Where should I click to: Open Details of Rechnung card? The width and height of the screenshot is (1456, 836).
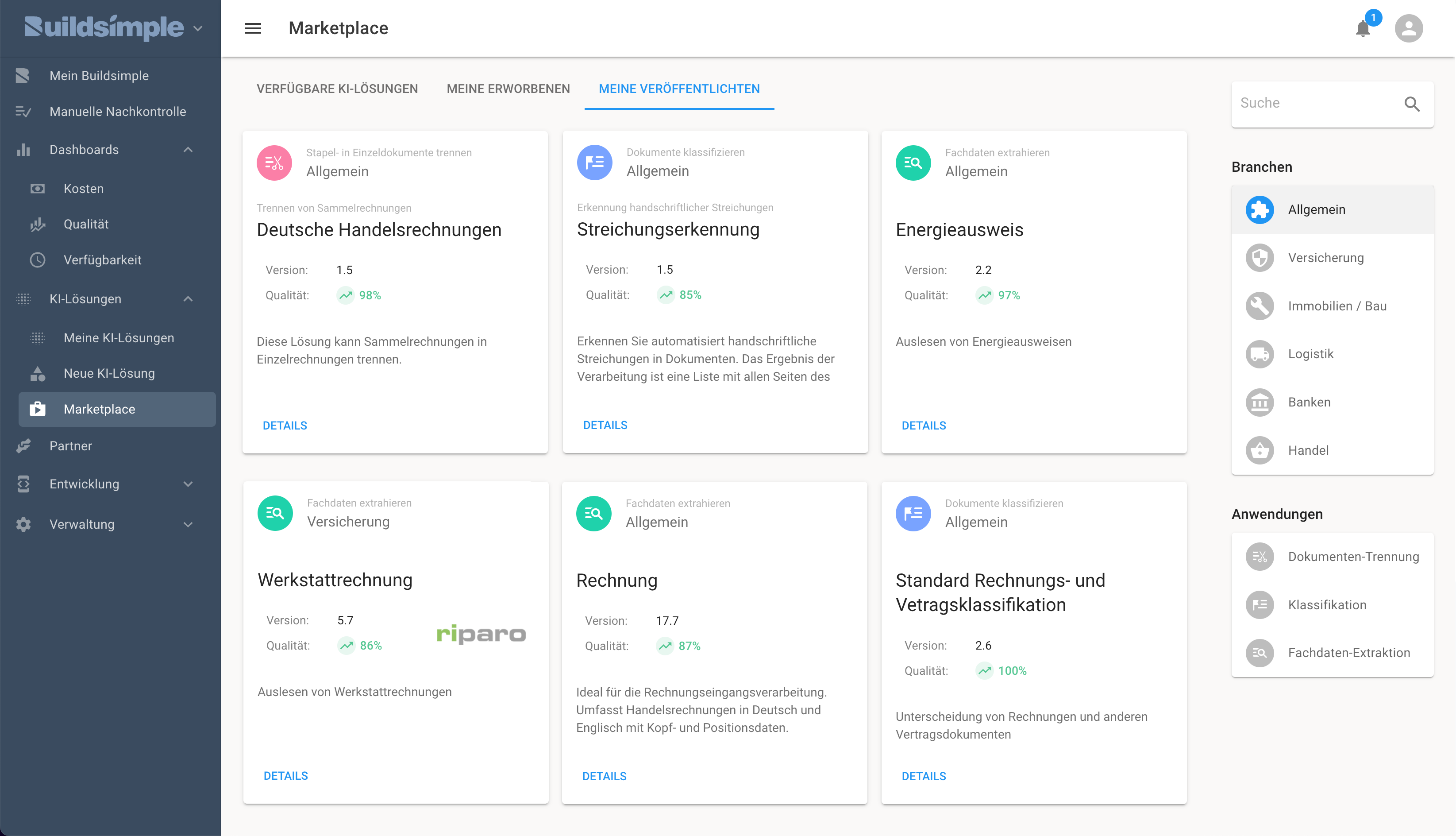(x=604, y=776)
